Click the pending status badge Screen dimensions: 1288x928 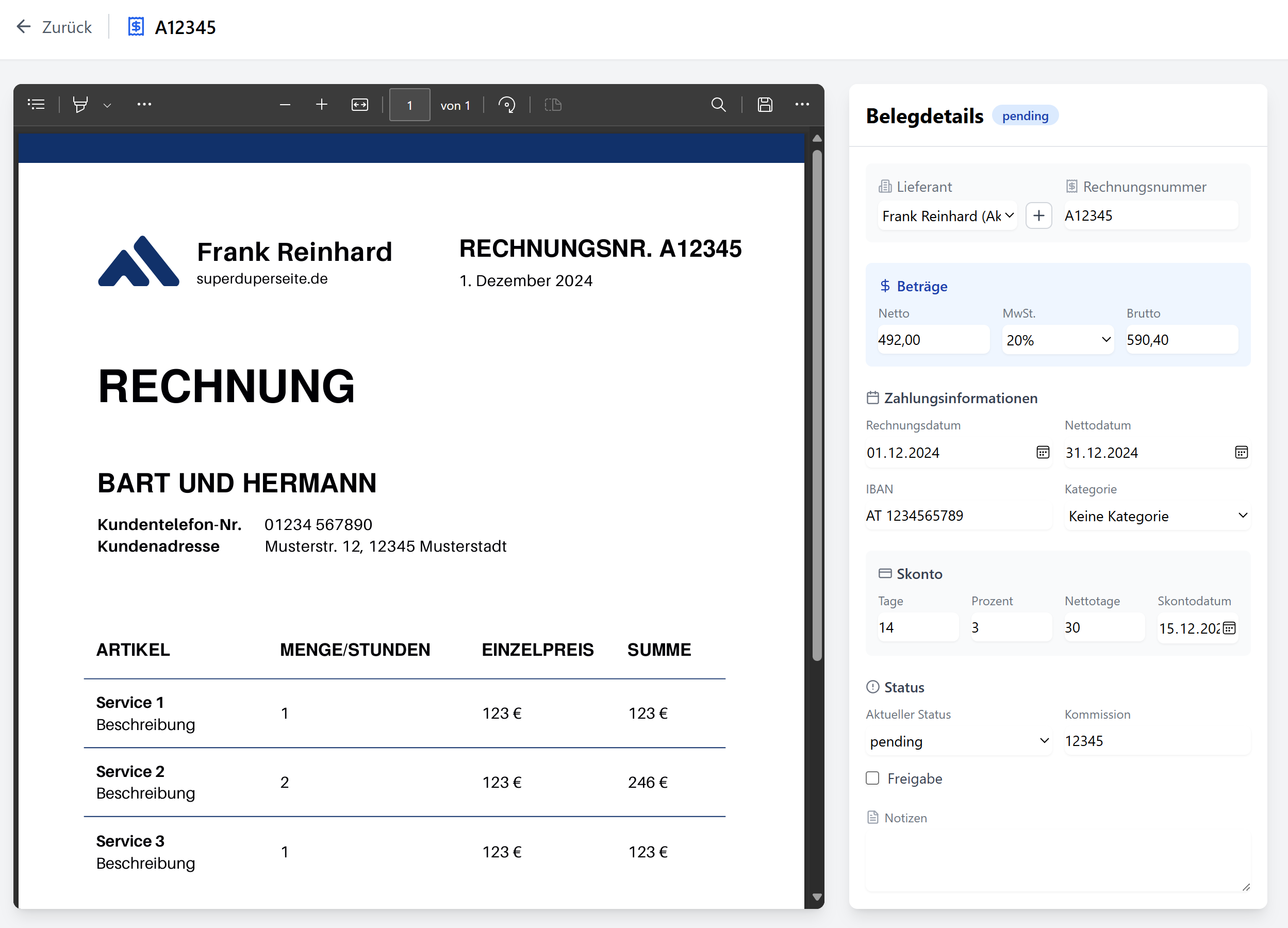point(1025,115)
